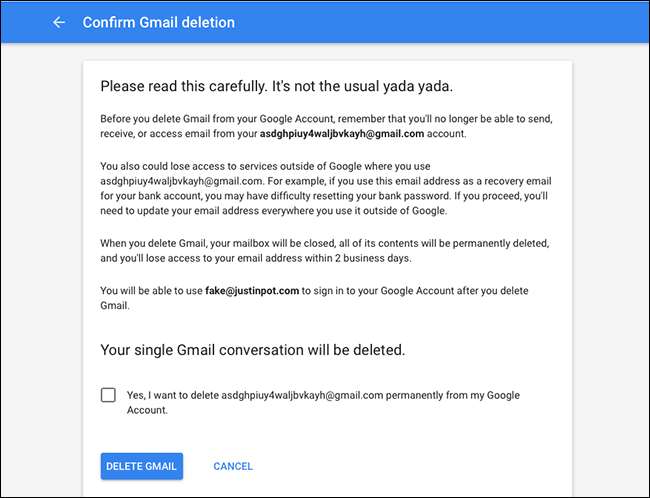
Task: Click "Your single Gmail conversation will be deleted" heading
Action: coord(253,350)
